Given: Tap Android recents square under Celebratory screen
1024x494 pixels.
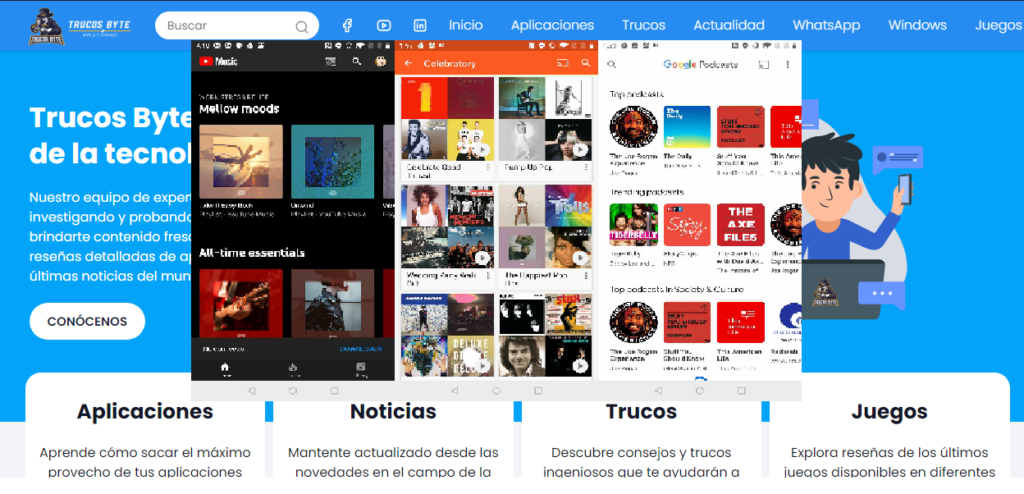Looking at the screenshot, I should (x=538, y=391).
